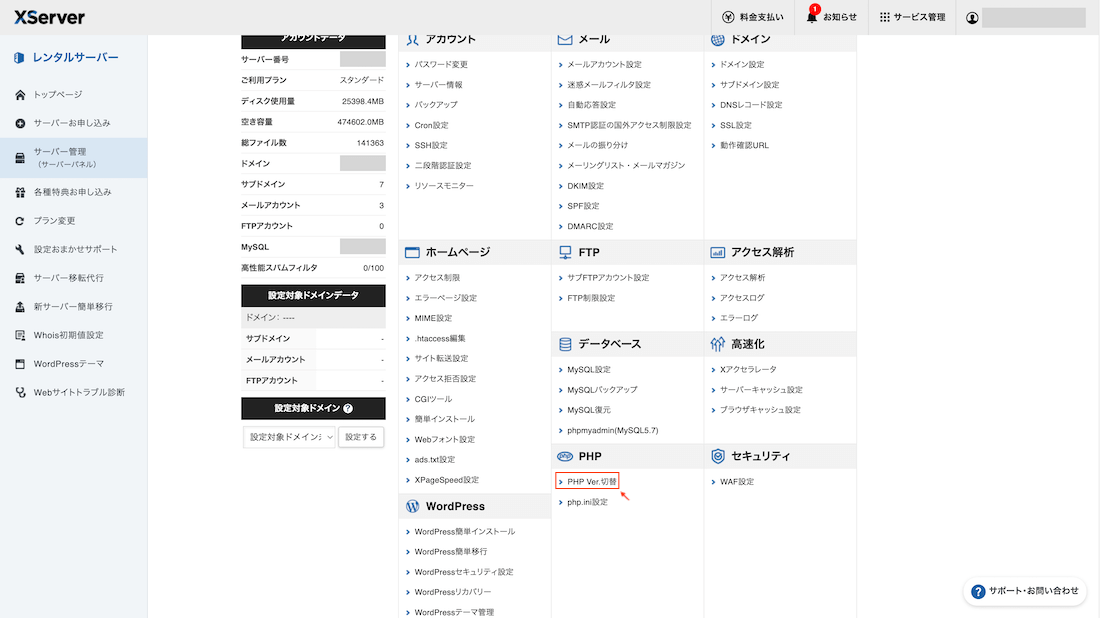Open 設定おまかせサポート sidebar item

[76, 250]
